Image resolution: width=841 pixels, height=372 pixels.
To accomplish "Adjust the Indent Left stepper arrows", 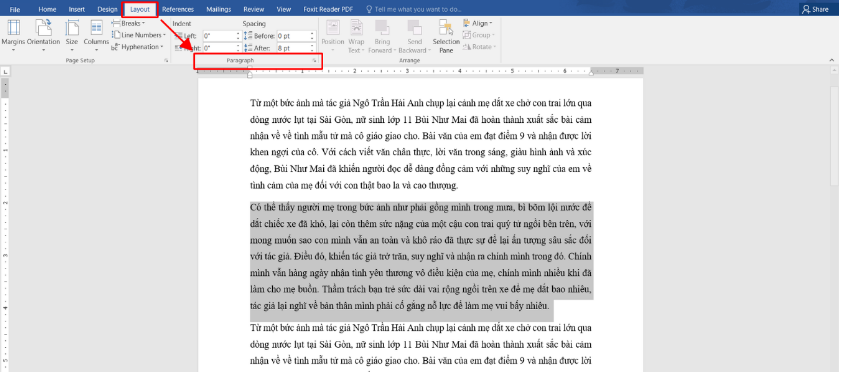I will tap(238, 36).
